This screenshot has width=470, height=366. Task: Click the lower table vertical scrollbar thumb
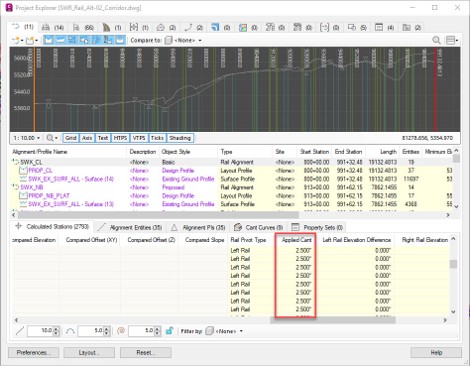(453, 264)
